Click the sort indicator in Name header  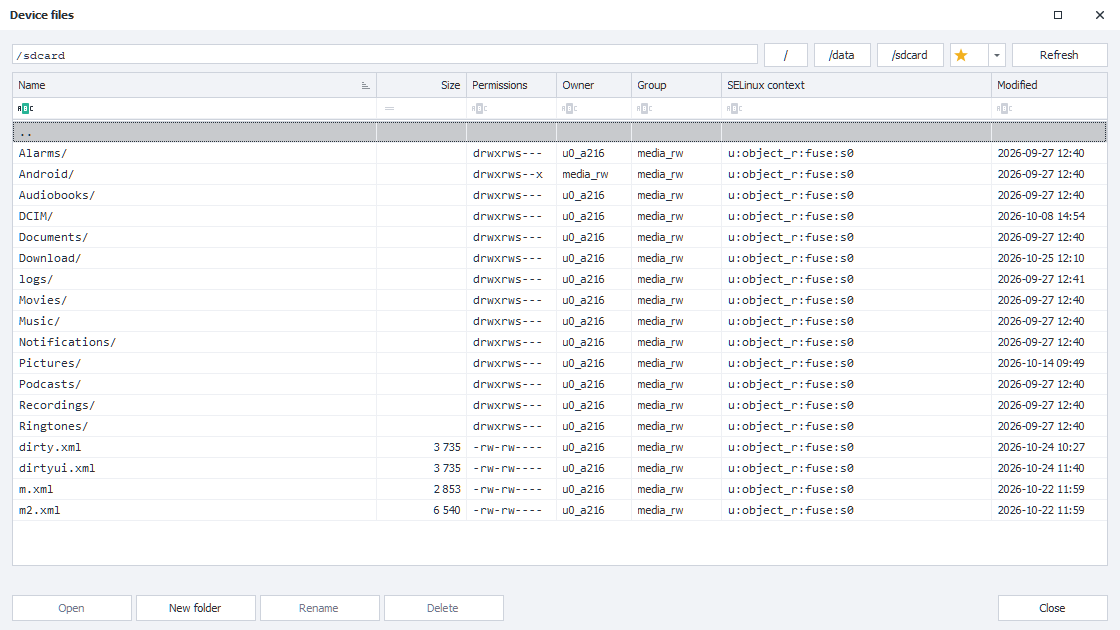pyautogui.click(x=365, y=86)
